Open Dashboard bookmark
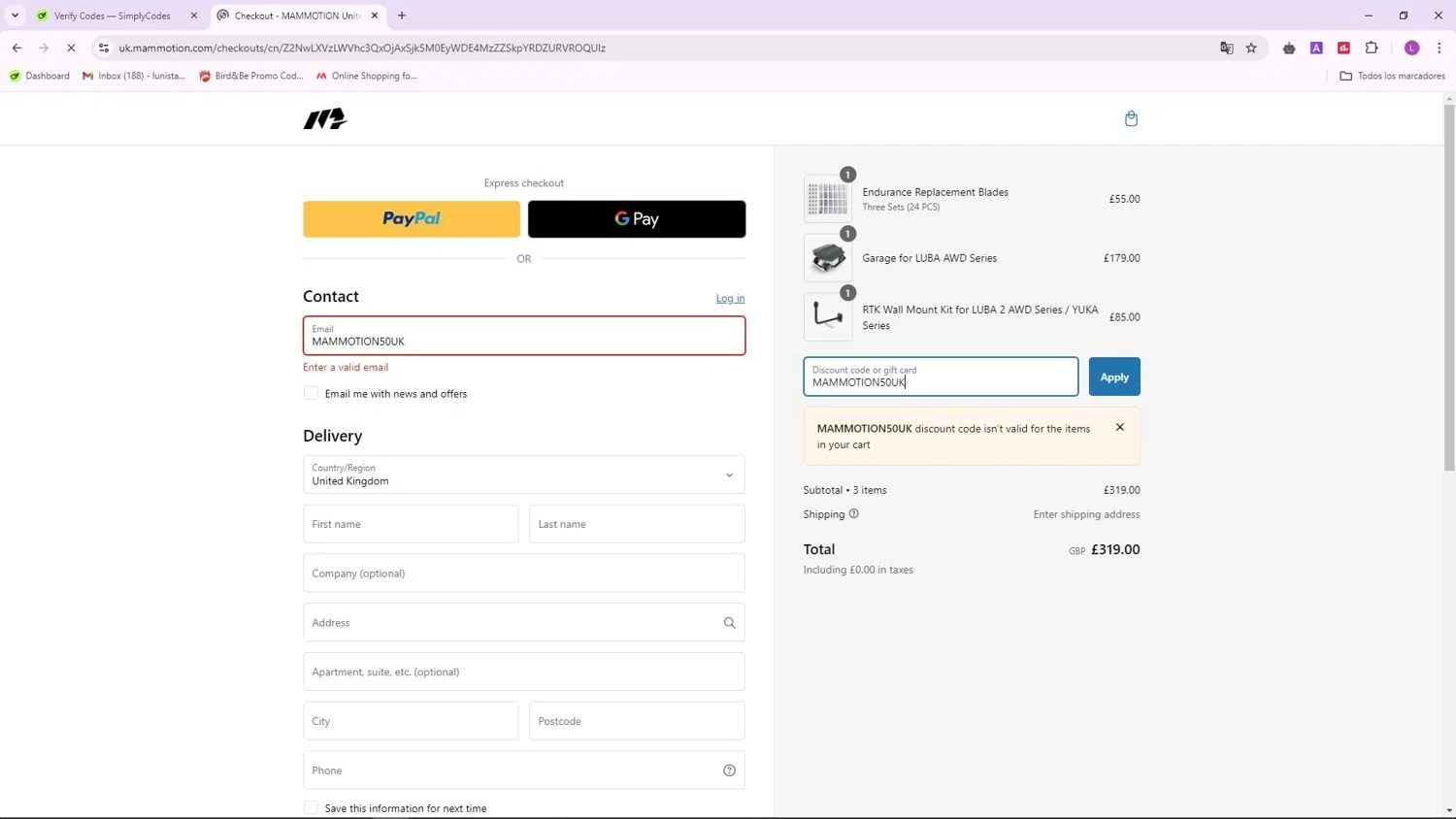1456x819 pixels. (40, 76)
